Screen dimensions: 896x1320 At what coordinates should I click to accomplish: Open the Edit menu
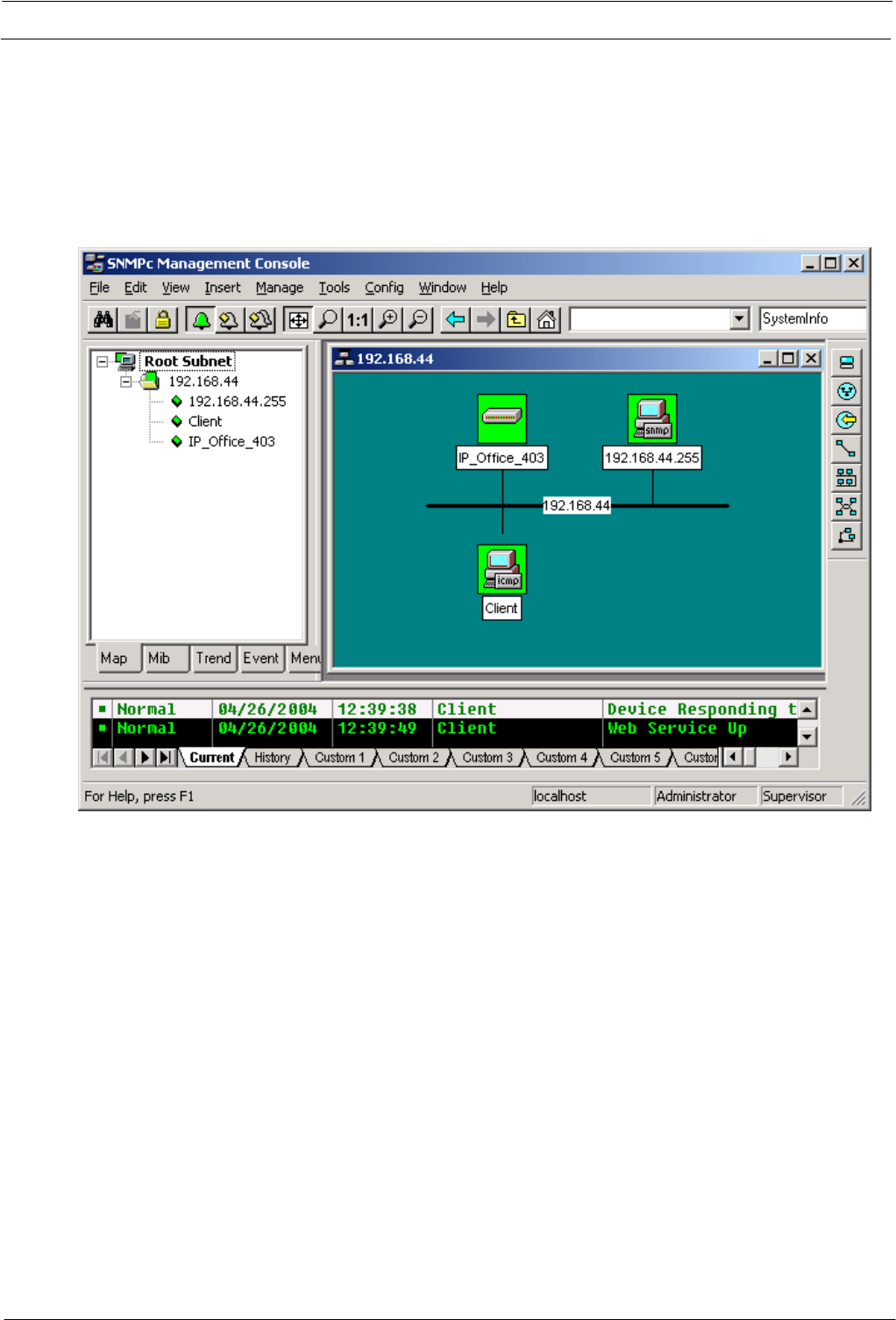point(135,288)
